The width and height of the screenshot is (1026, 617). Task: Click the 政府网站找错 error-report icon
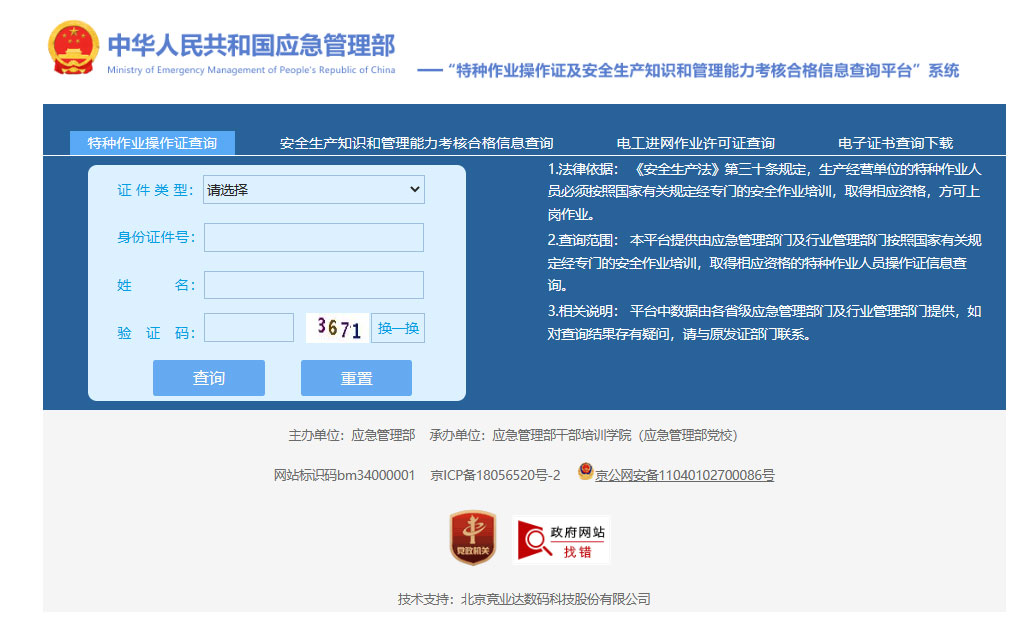561,540
